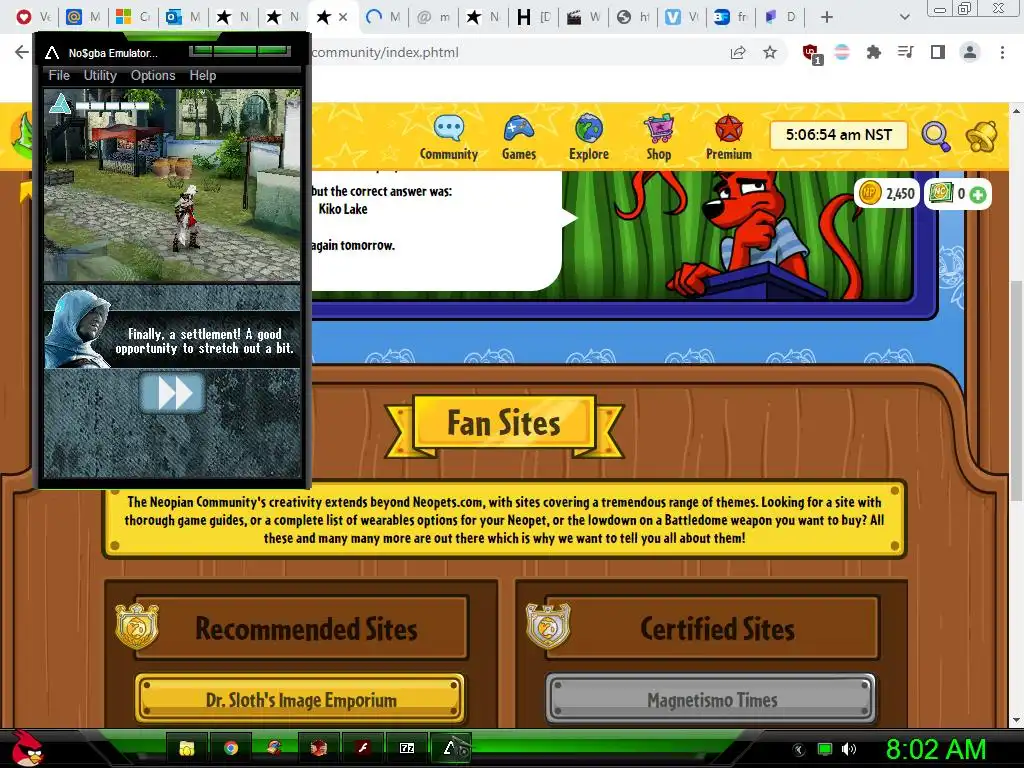Viewport: 1024px width, 768px height.
Task: Click the NST clock display
Action: (x=839, y=135)
